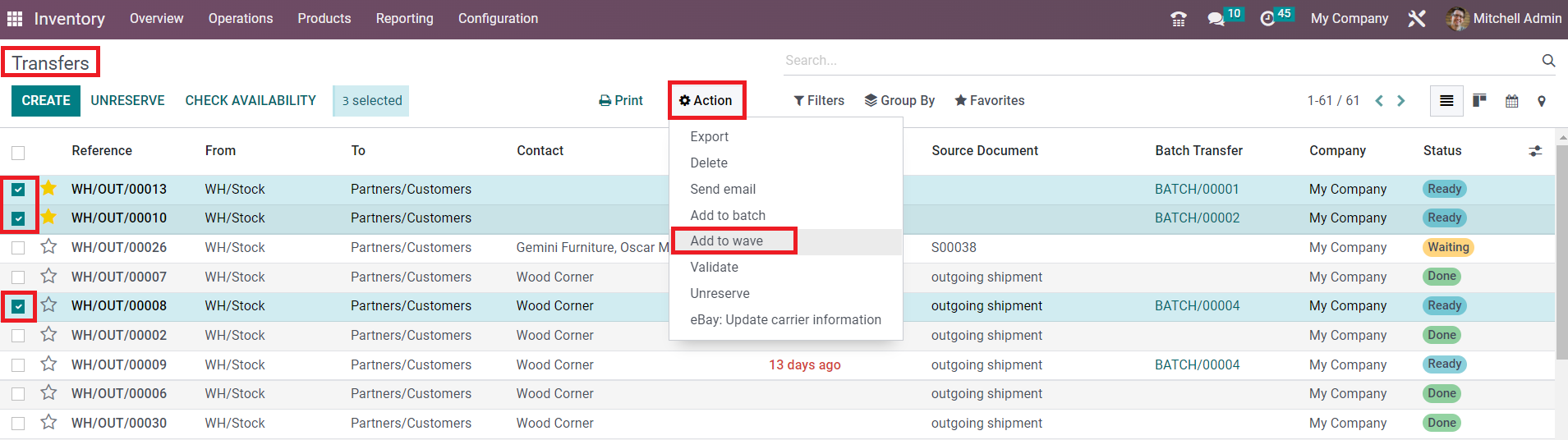The height and width of the screenshot is (440, 1568).
Task: Open the activities clock icon
Action: coord(1267,19)
